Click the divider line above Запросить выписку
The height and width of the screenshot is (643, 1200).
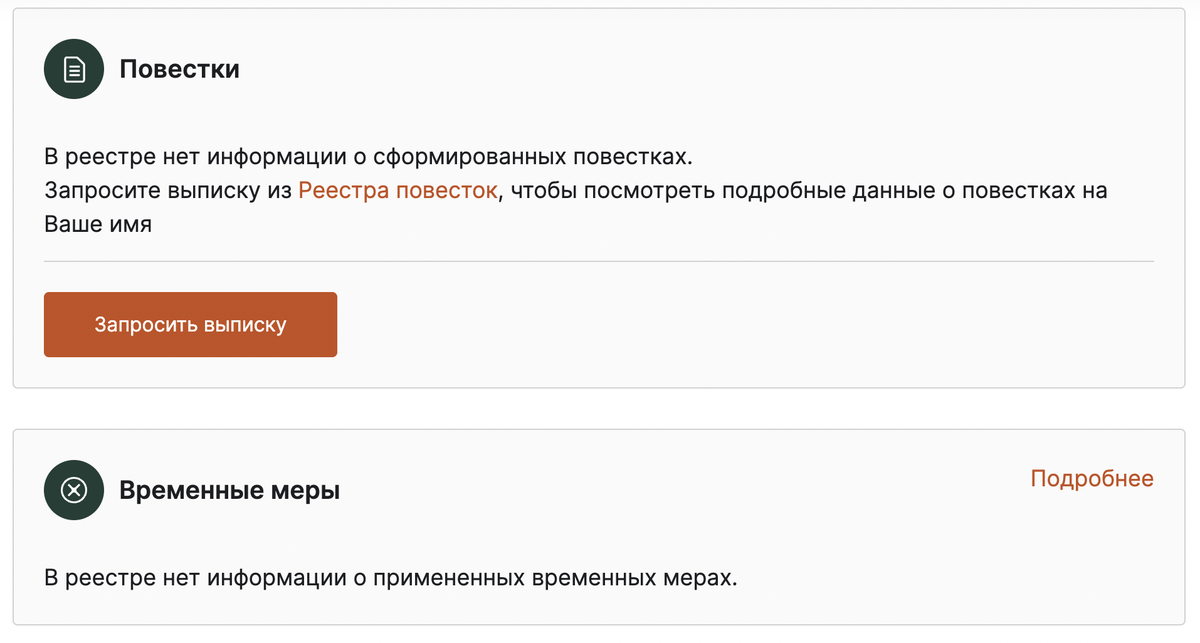click(599, 261)
